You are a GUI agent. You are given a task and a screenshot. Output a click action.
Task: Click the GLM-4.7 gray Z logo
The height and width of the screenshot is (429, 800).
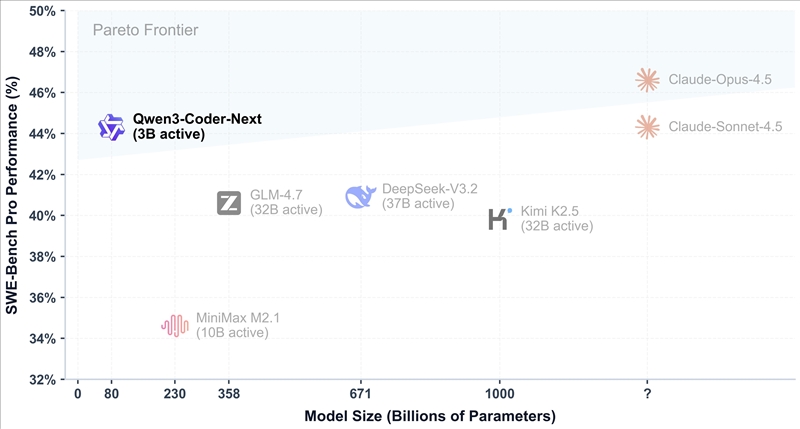(229, 203)
